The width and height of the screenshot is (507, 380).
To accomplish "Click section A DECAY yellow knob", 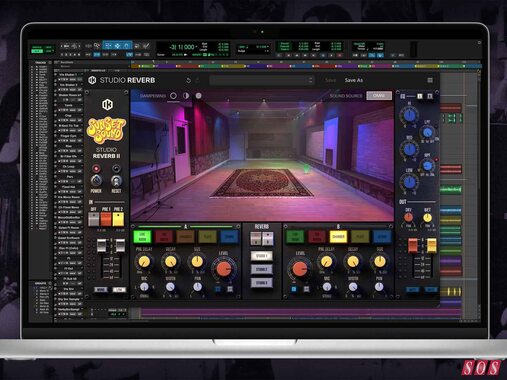I will click(x=171, y=262).
